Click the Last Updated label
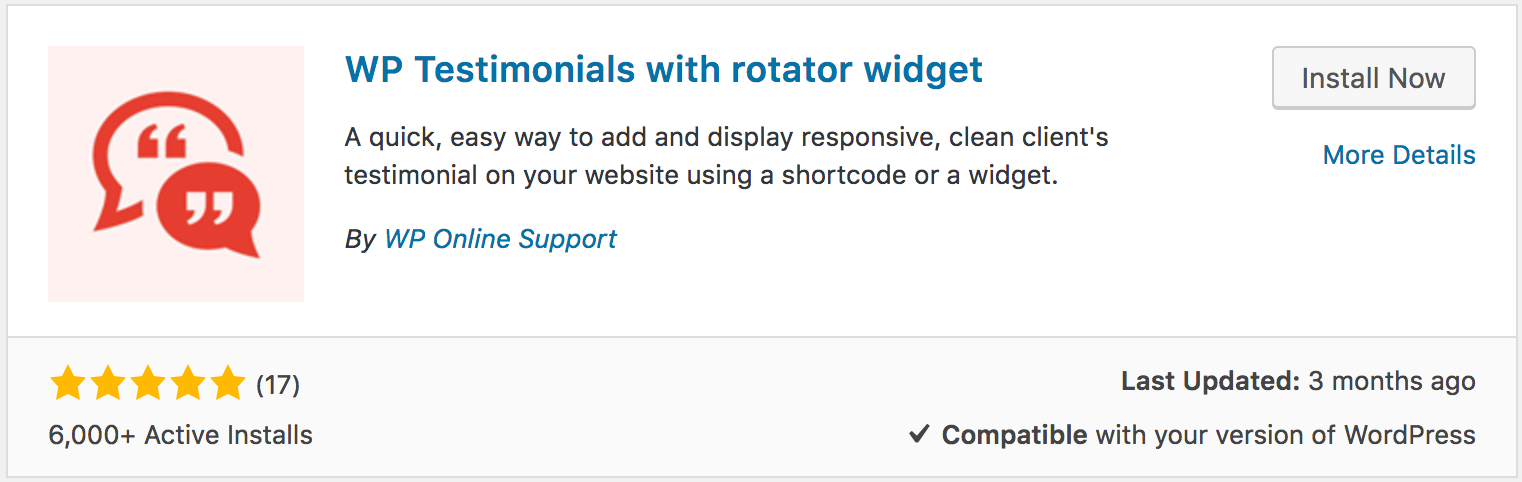The image size is (1522, 482). (x=1210, y=381)
